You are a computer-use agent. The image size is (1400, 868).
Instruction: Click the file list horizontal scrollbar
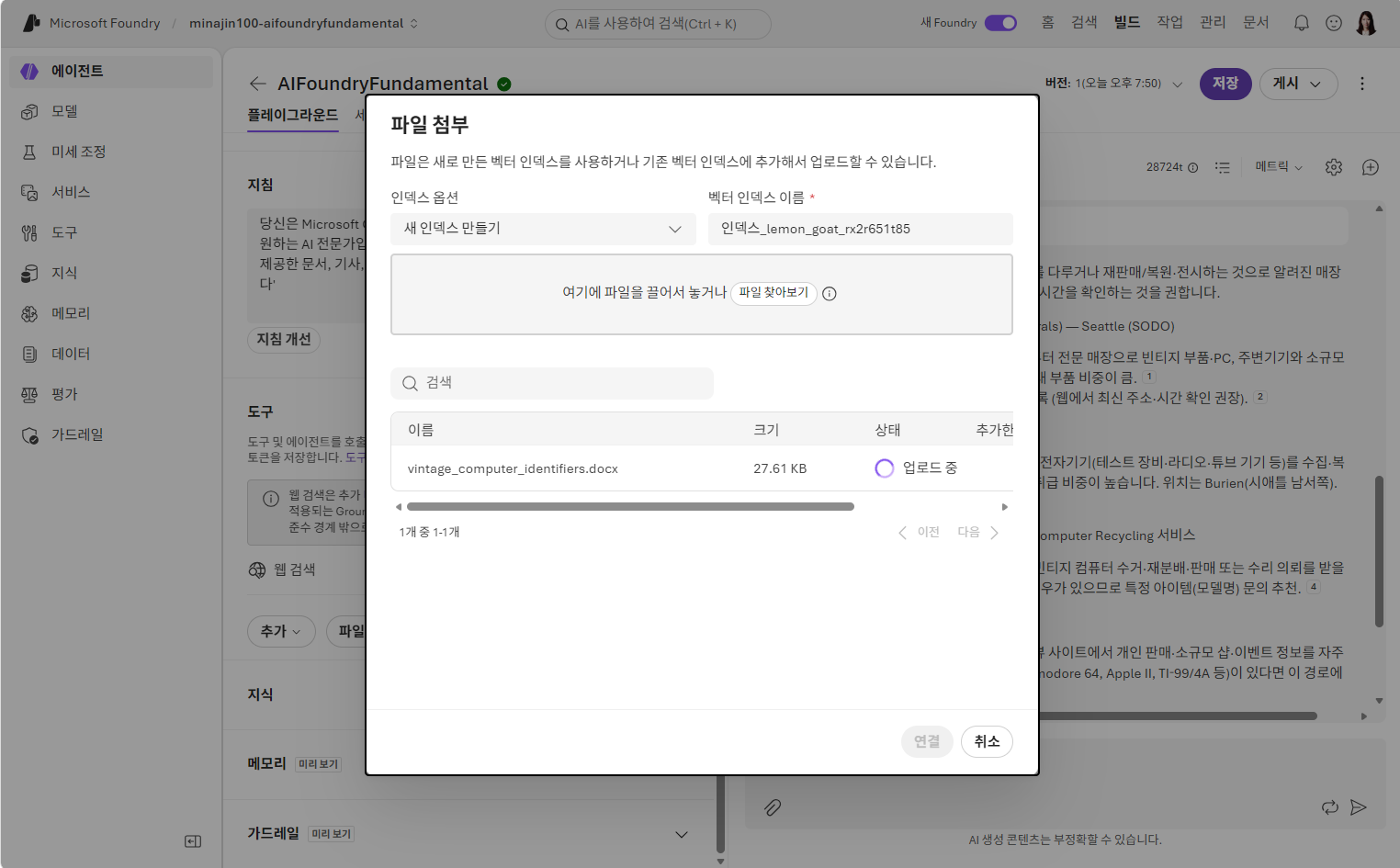[x=630, y=506]
